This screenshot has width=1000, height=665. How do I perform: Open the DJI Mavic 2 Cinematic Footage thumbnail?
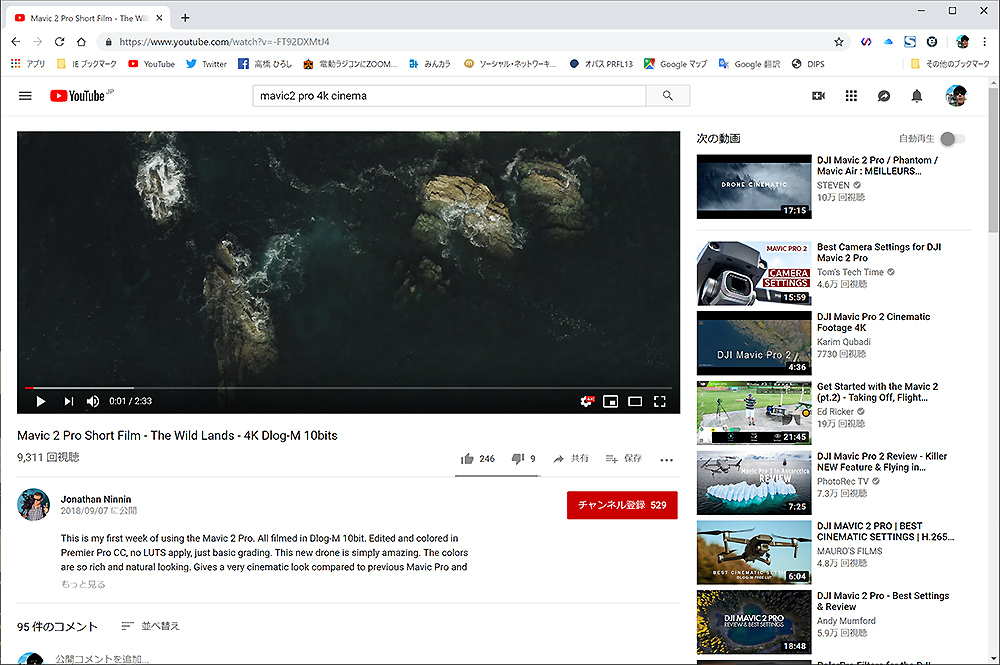pyautogui.click(x=754, y=343)
